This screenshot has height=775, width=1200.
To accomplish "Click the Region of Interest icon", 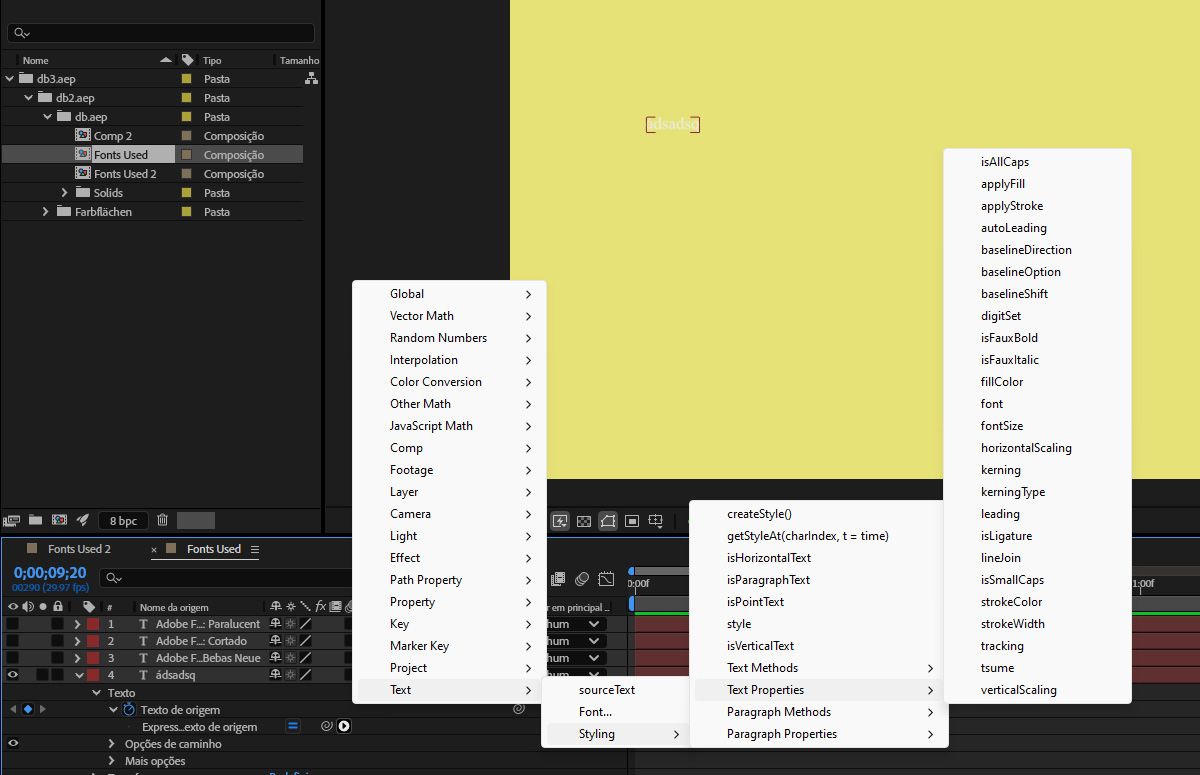I will (x=632, y=521).
